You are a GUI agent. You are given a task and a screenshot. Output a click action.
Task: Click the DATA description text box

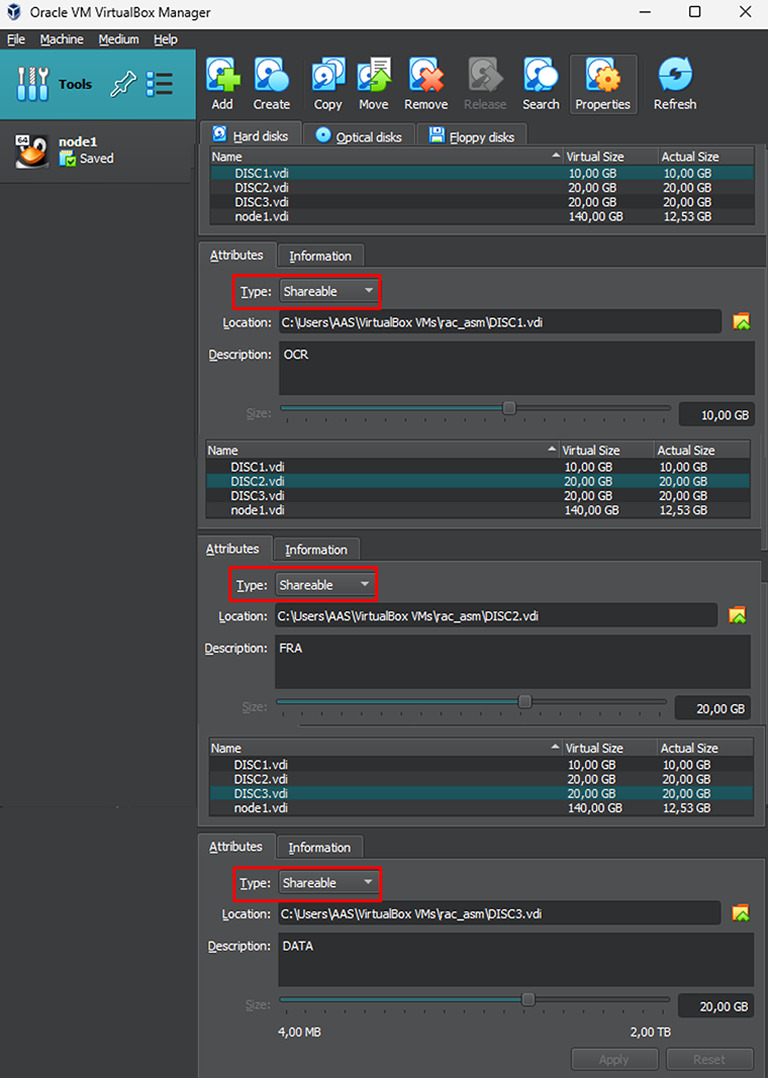click(x=516, y=959)
